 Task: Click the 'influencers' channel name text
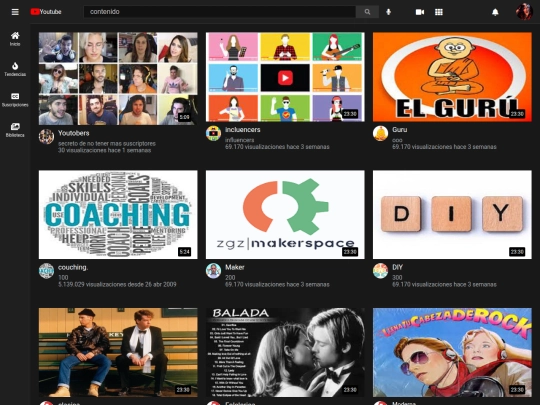click(x=240, y=140)
